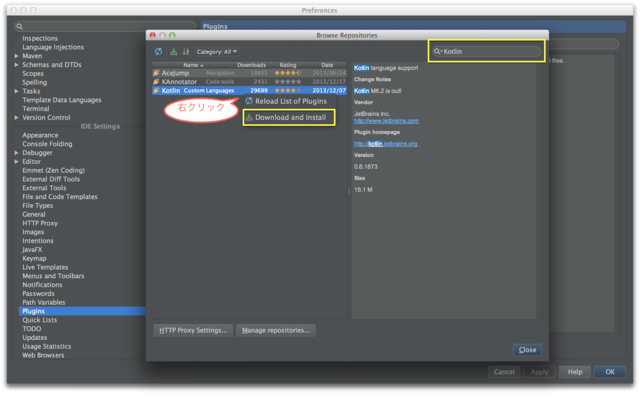Open the Kotlin plugin homepage link
Image resolution: width=640 pixels, height=400 pixels.
pyautogui.click(x=385, y=144)
